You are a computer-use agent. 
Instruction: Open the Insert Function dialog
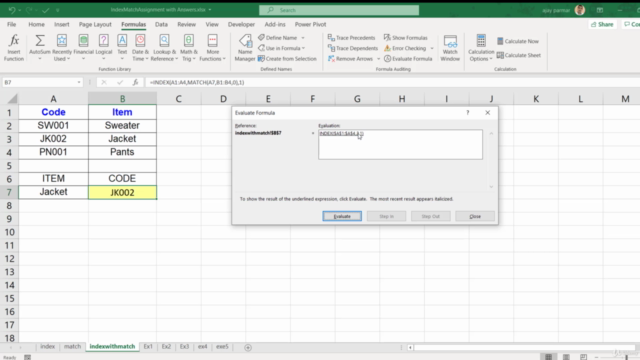[14, 47]
